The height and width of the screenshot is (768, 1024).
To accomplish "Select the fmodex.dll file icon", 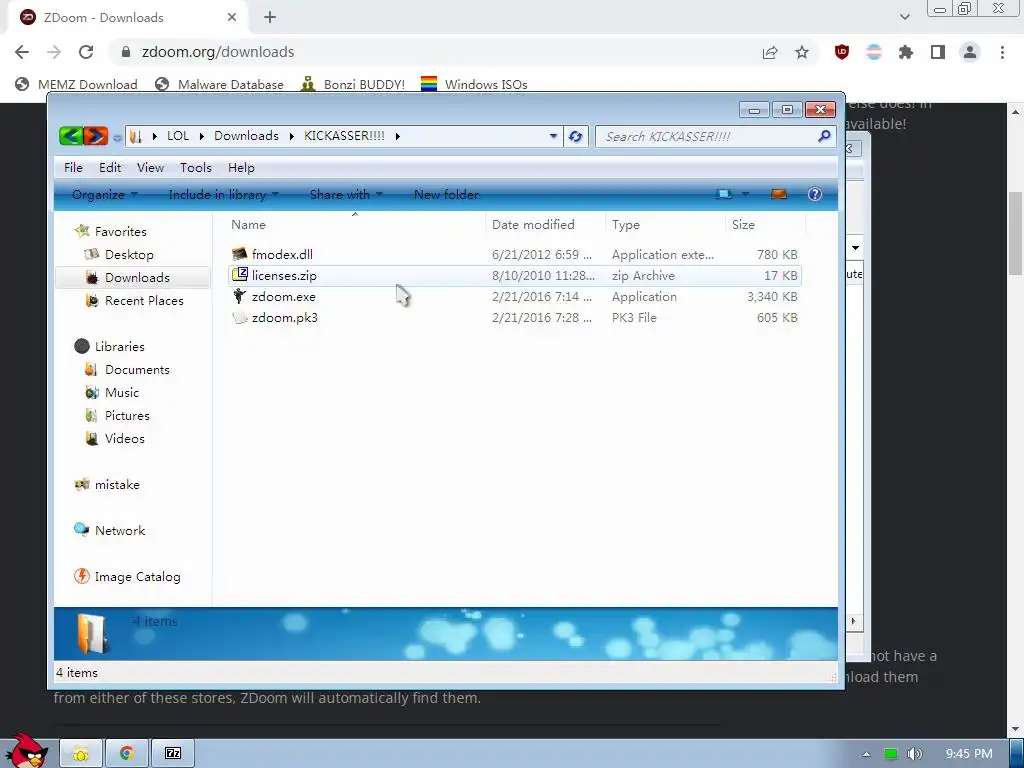I will tap(240, 254).
